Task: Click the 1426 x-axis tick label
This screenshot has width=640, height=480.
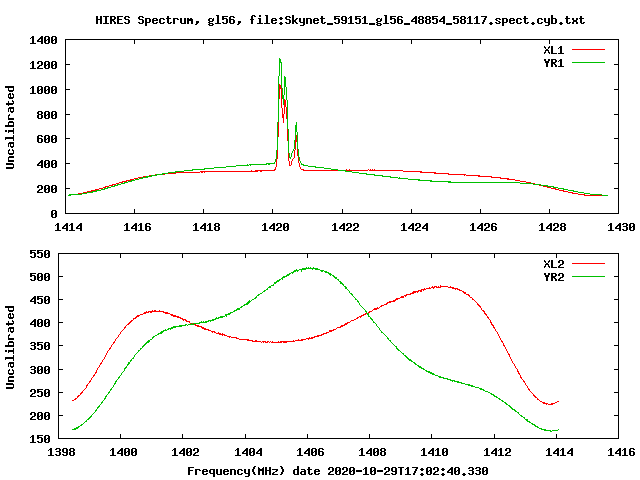Action: [483, 227]
